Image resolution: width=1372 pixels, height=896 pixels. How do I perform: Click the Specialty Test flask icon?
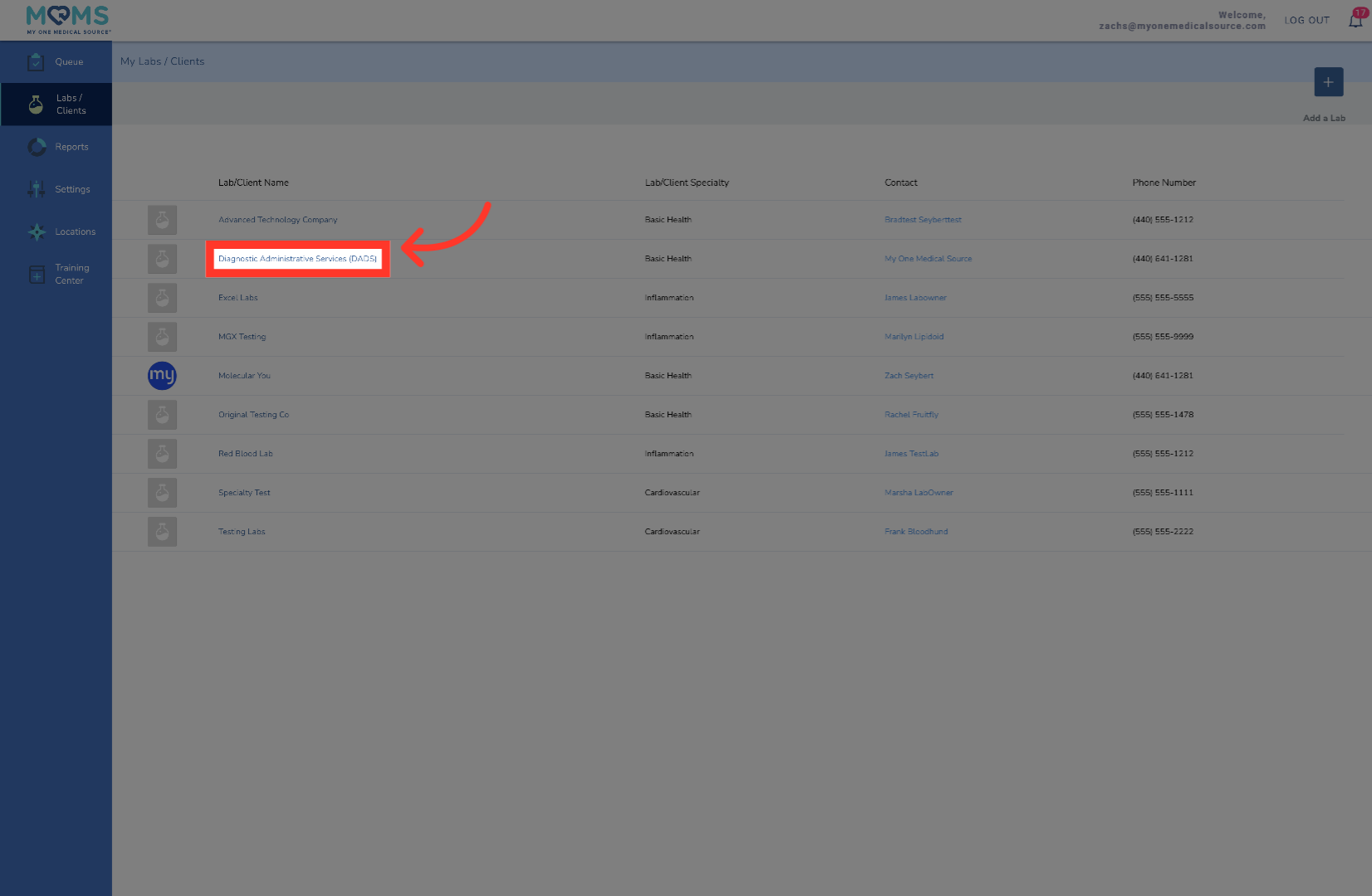162,493
